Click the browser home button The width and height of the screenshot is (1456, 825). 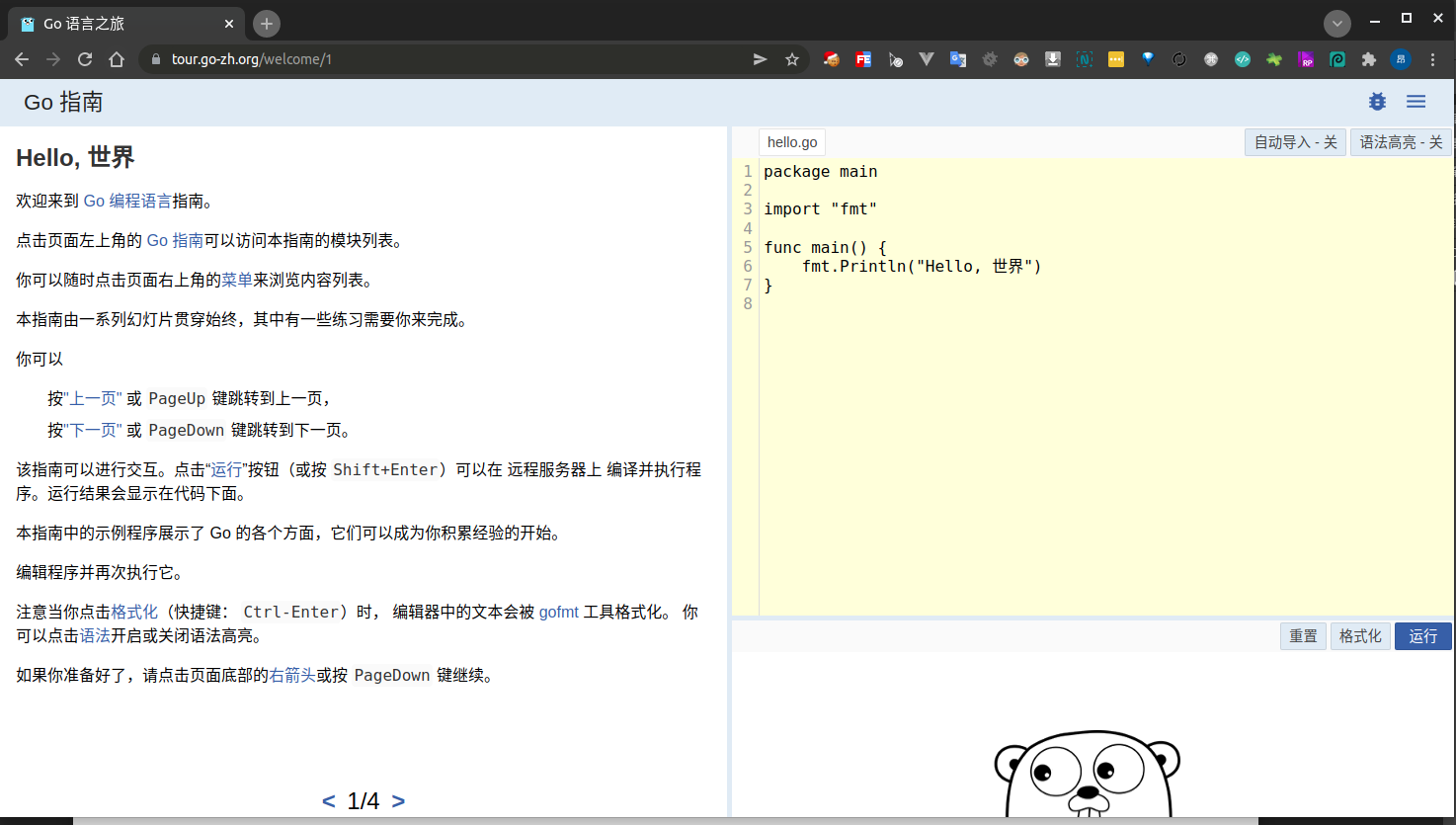(117, 59)
